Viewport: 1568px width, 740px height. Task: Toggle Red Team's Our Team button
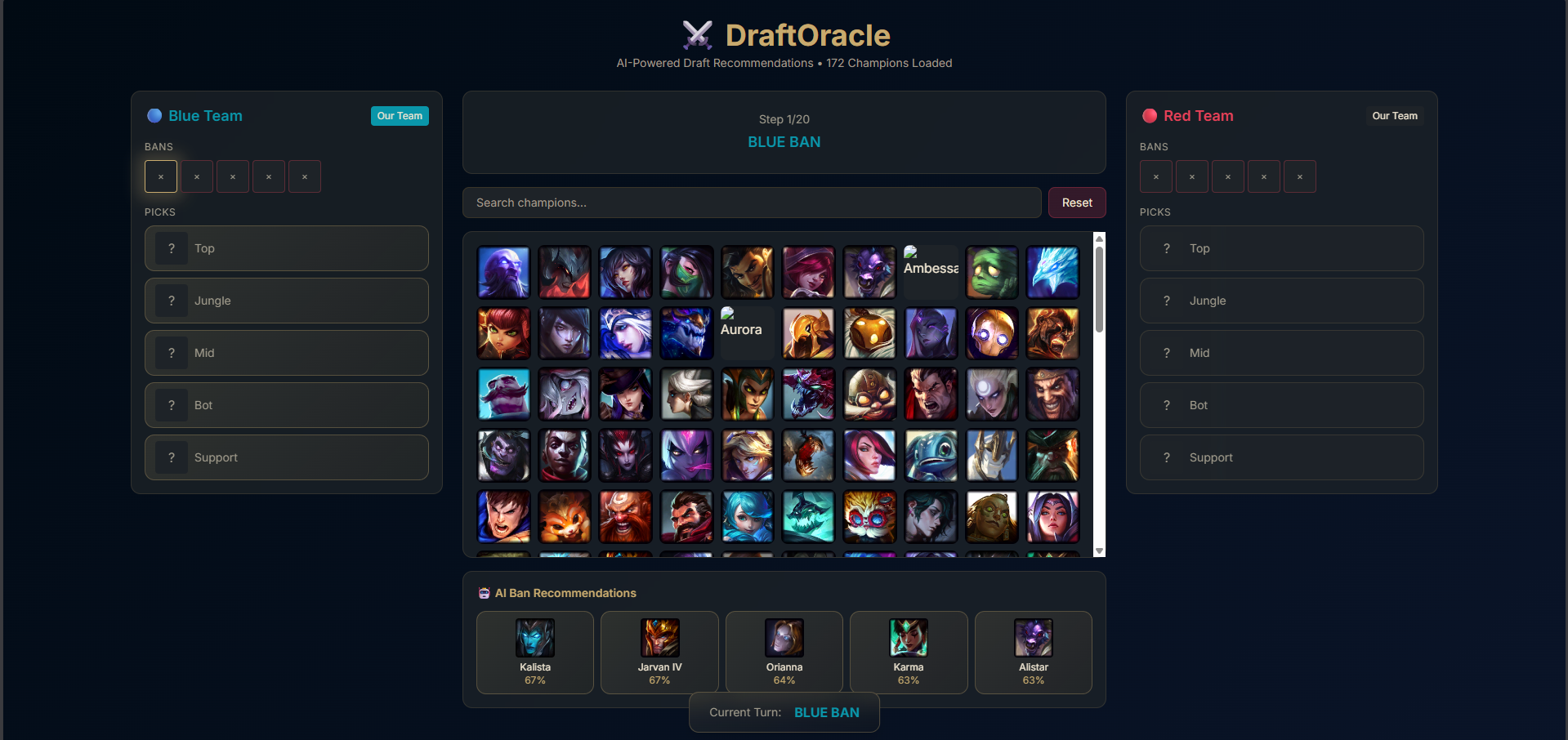point(1395,116)
